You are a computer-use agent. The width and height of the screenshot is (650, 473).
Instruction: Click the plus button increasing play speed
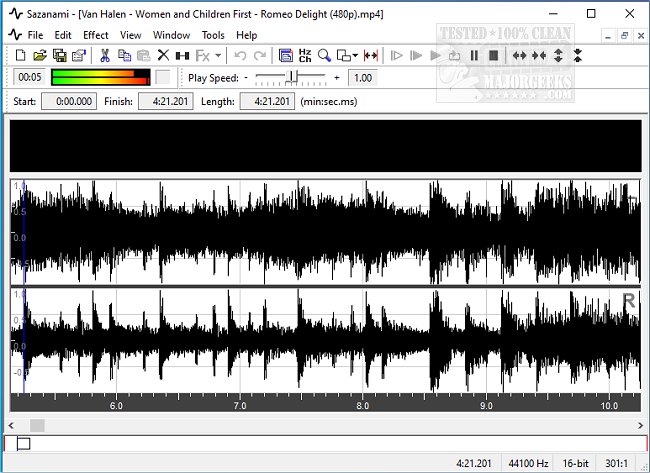(337, 78)
